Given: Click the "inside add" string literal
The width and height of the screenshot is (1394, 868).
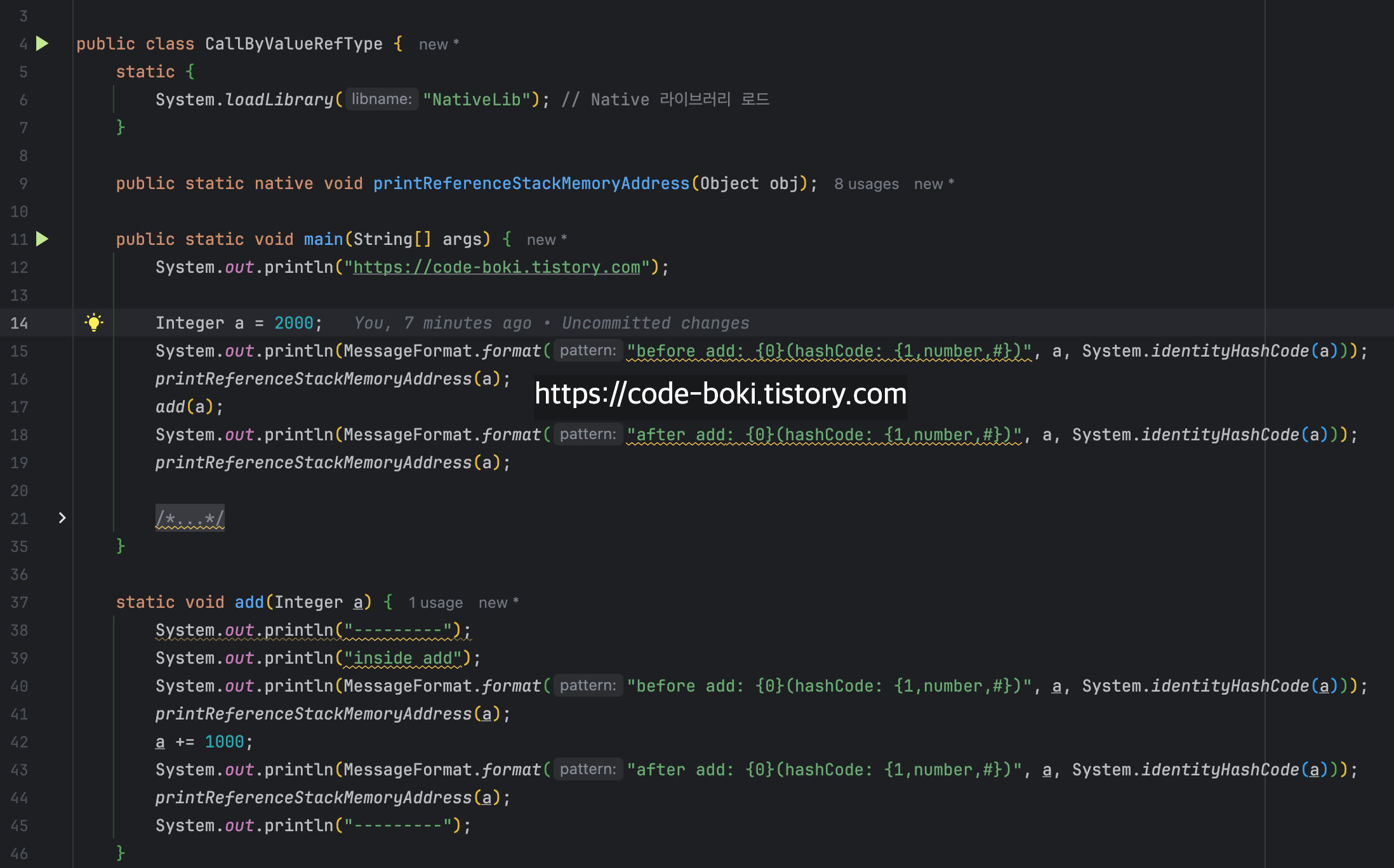Looking at the screenshot, I should point(402,658).
